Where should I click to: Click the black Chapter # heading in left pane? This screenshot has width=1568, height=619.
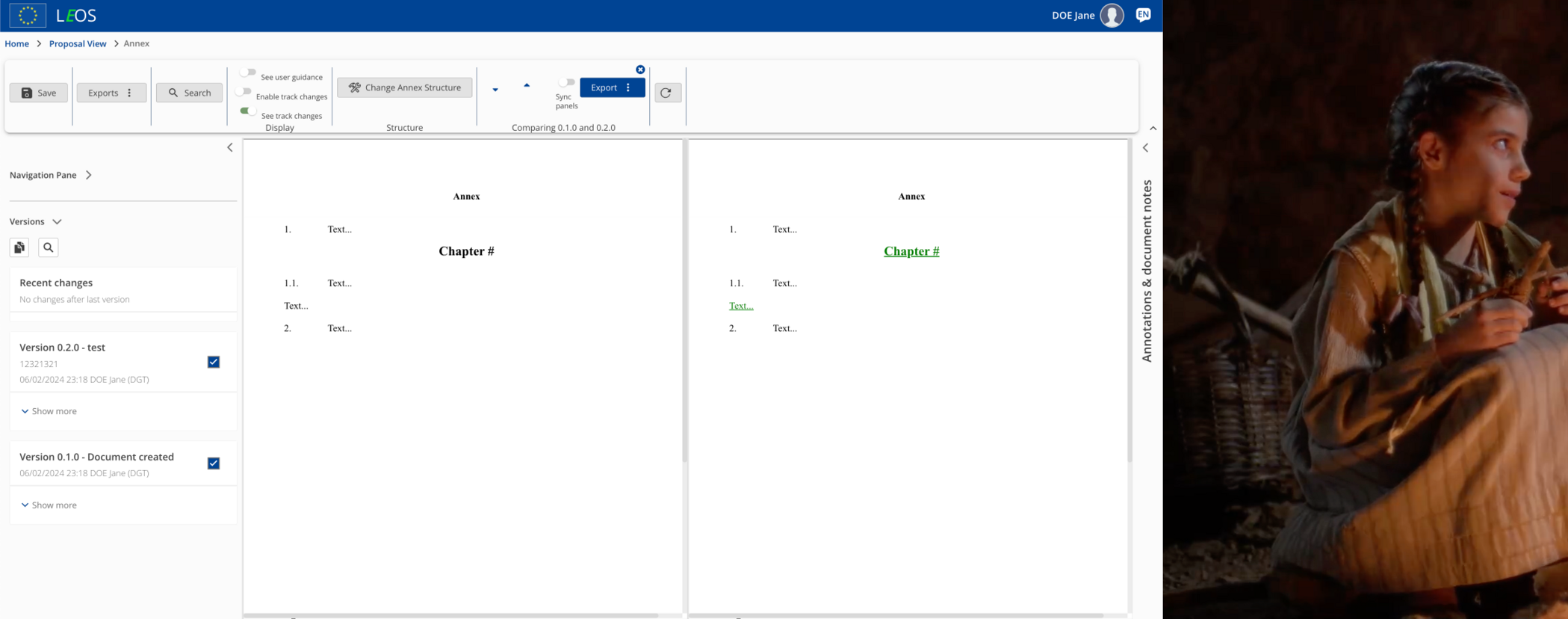466,251
